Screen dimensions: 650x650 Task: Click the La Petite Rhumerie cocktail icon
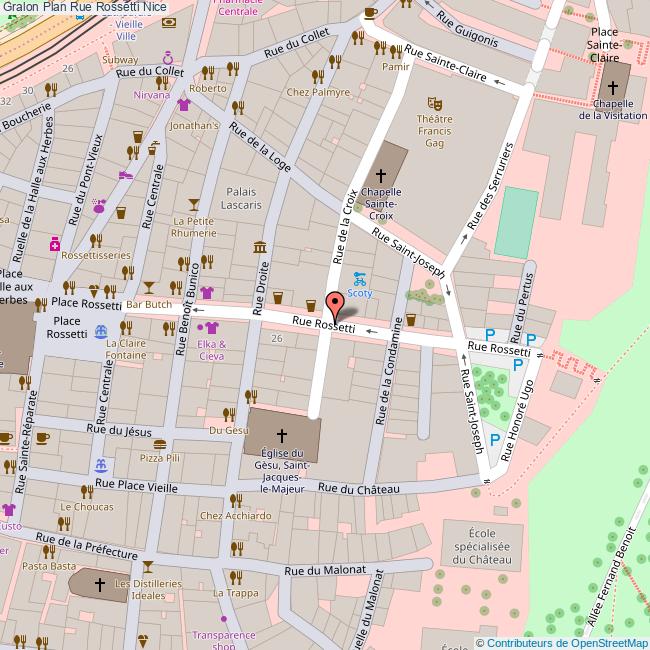click(x=193, y=205)
